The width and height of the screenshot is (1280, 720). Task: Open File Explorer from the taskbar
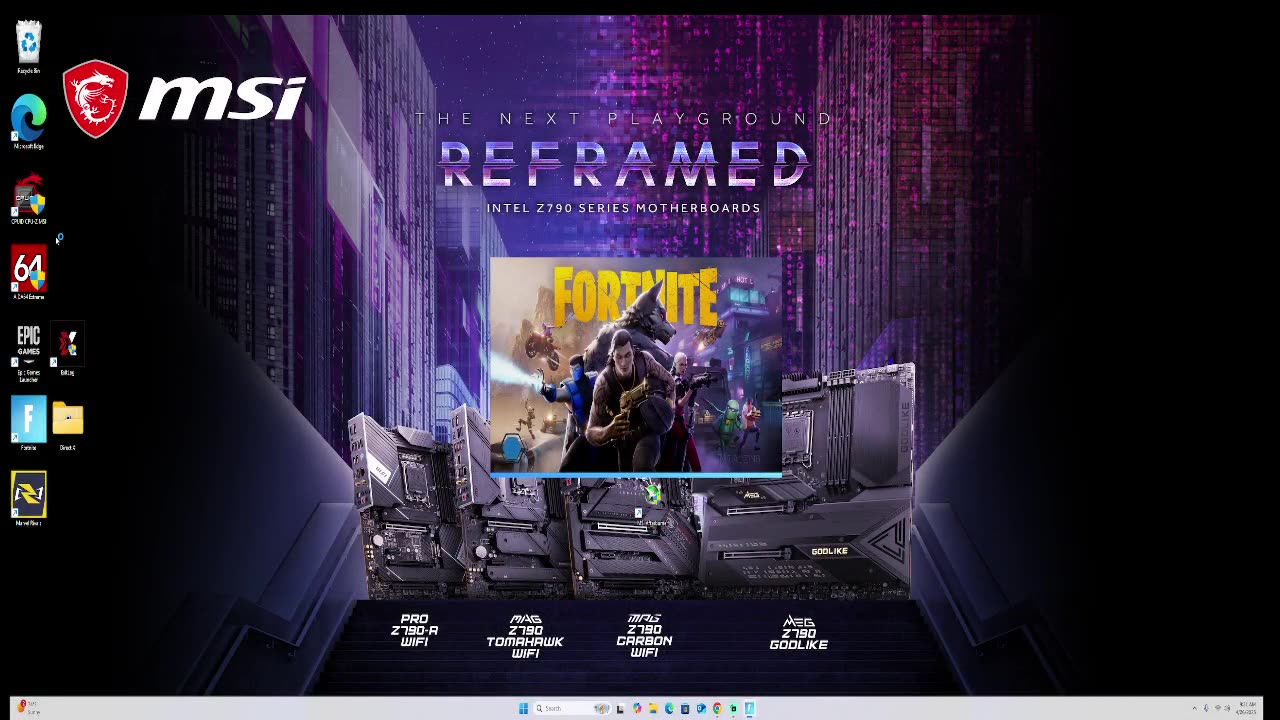tap(653, 708)
